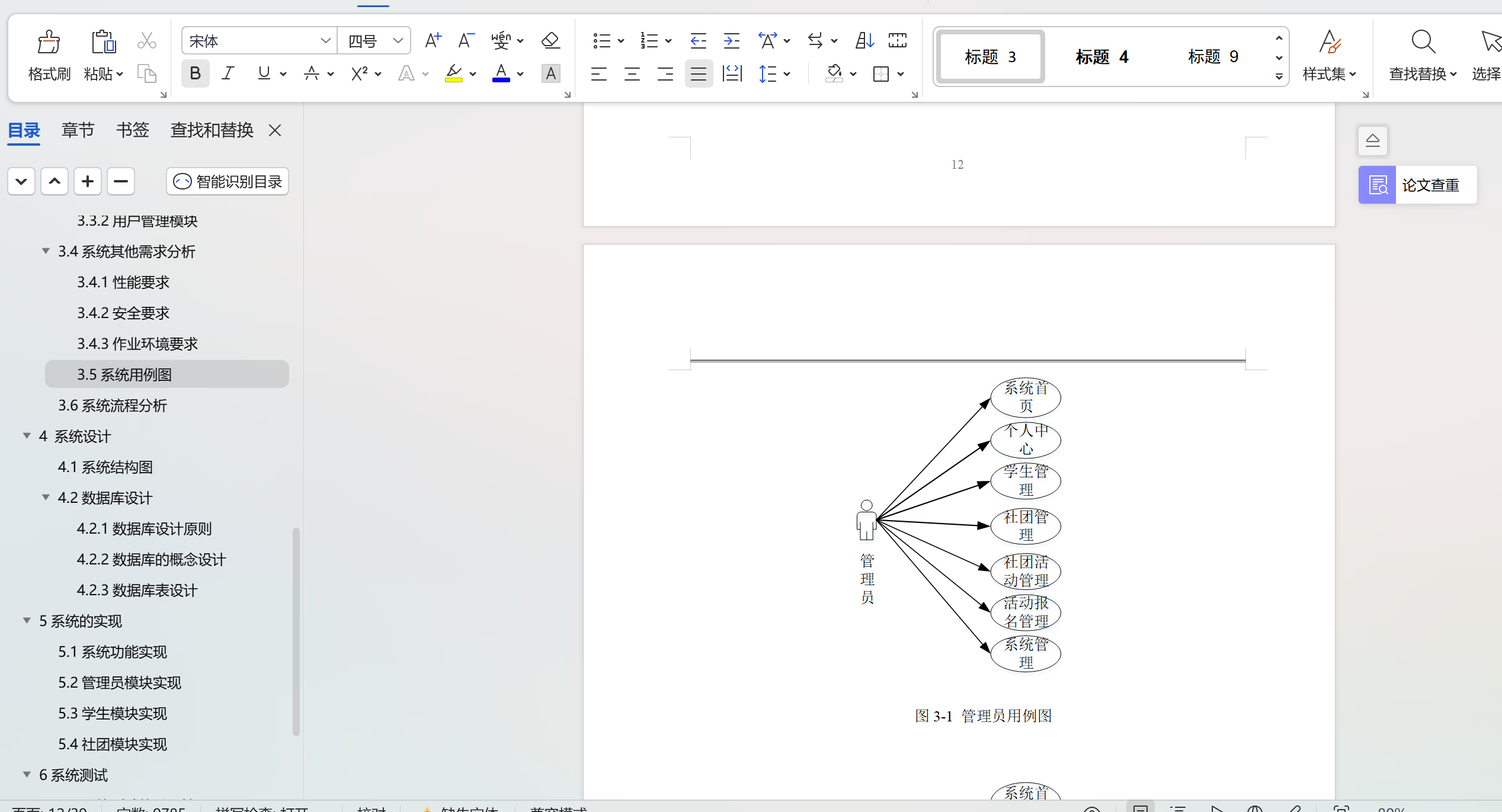The width and height of the screenshot is (1502, 812).
Task: Click the clear formatting eraser icon
Action: pyautogui.click(x=550, y=41)
